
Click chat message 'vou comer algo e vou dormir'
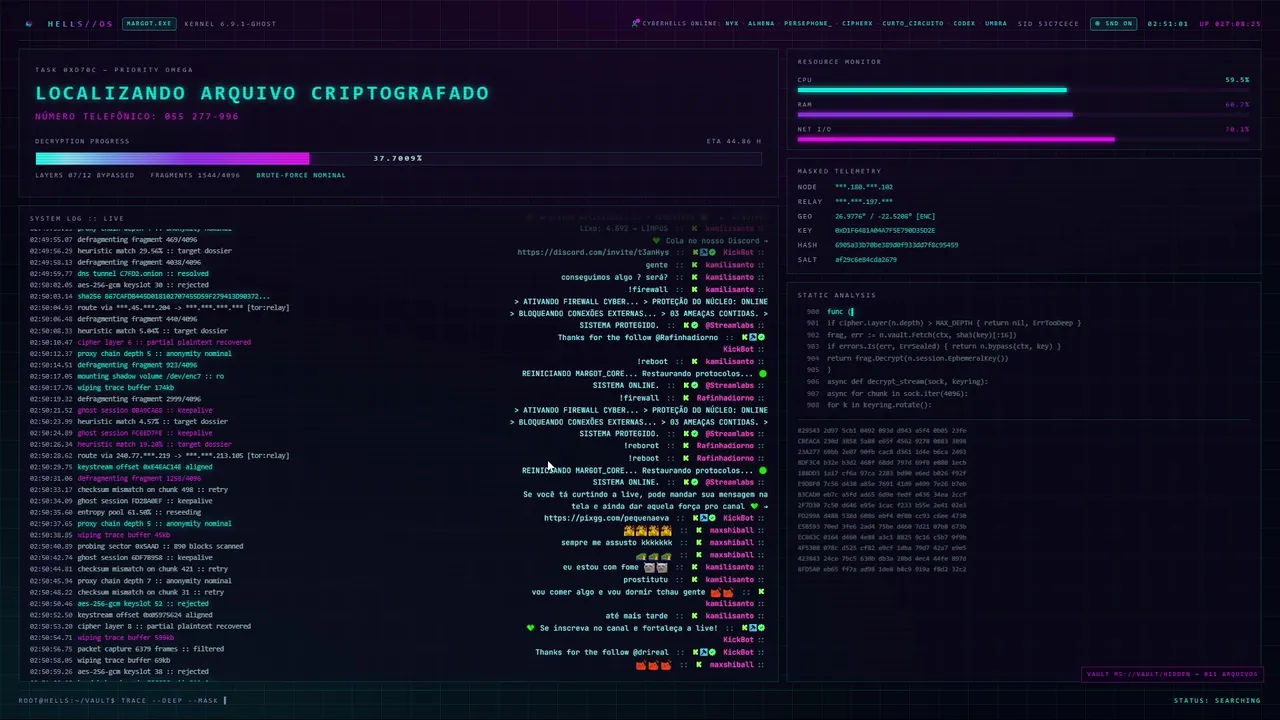(x=618, y=592)
